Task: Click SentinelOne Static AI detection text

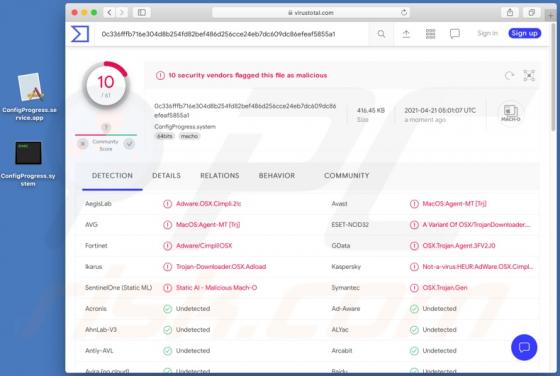Action: 216,288
